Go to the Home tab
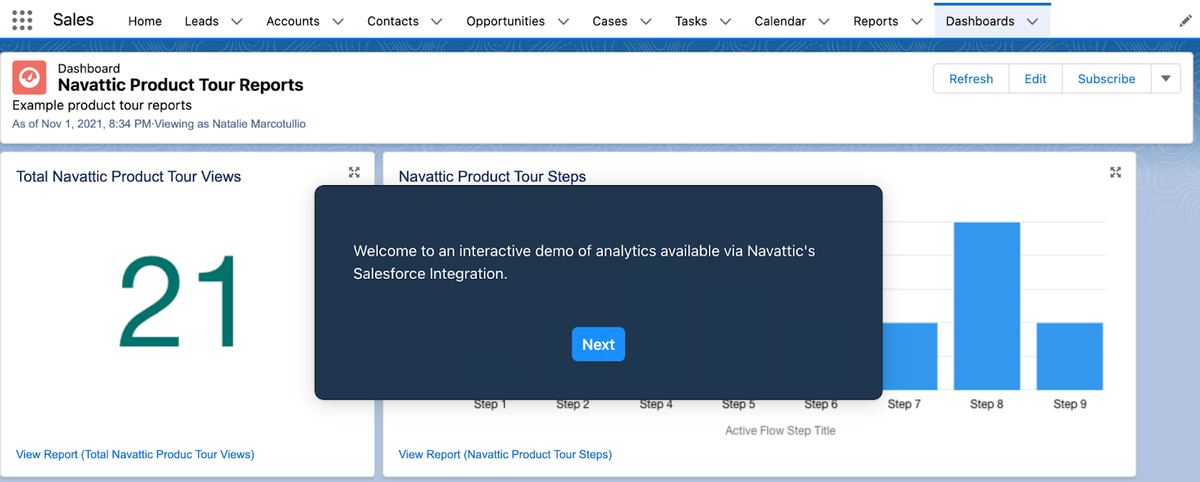The width and height of the screenshot is (1200, 482). point(145,21)
